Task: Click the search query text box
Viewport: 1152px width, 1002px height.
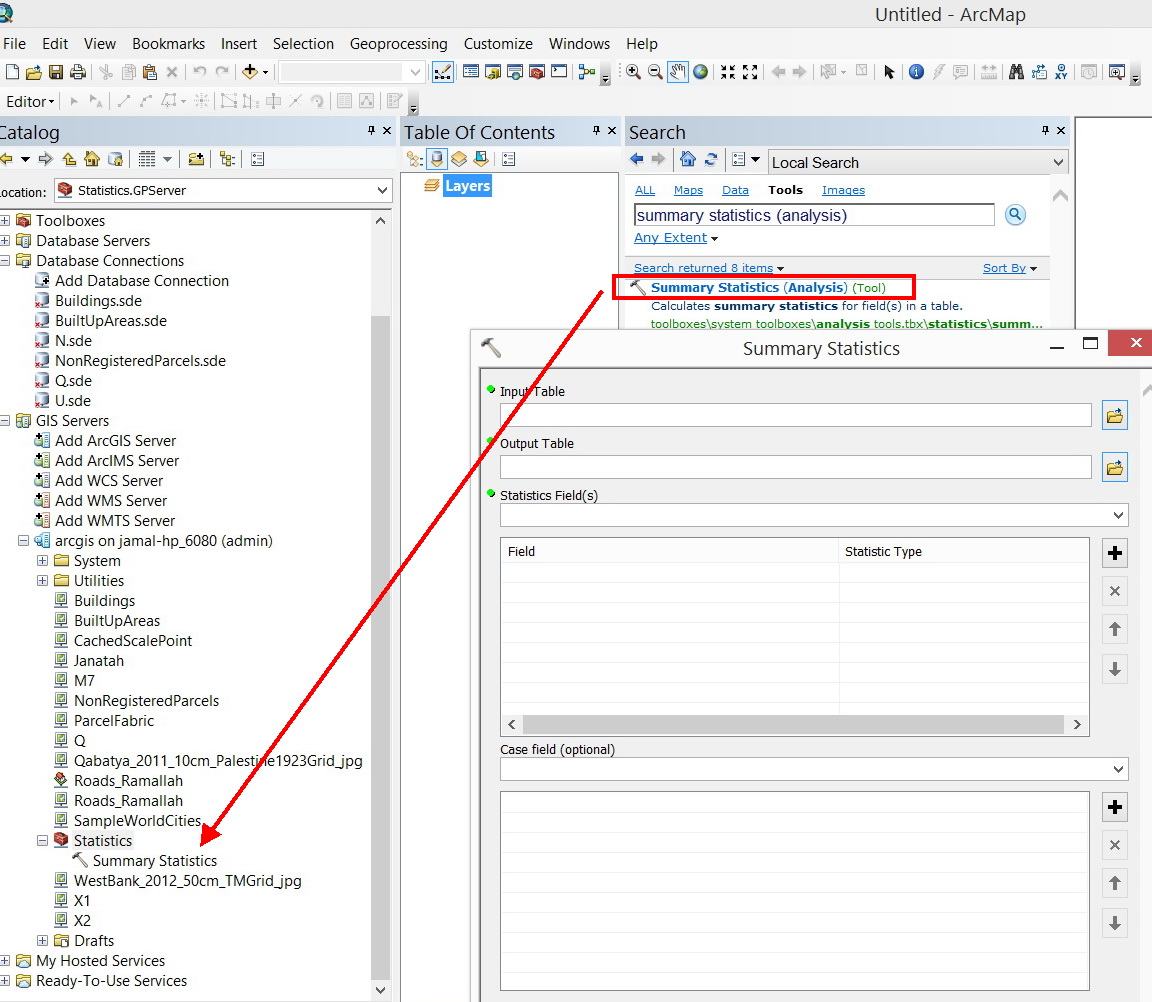Action: (x=814, y=215)
